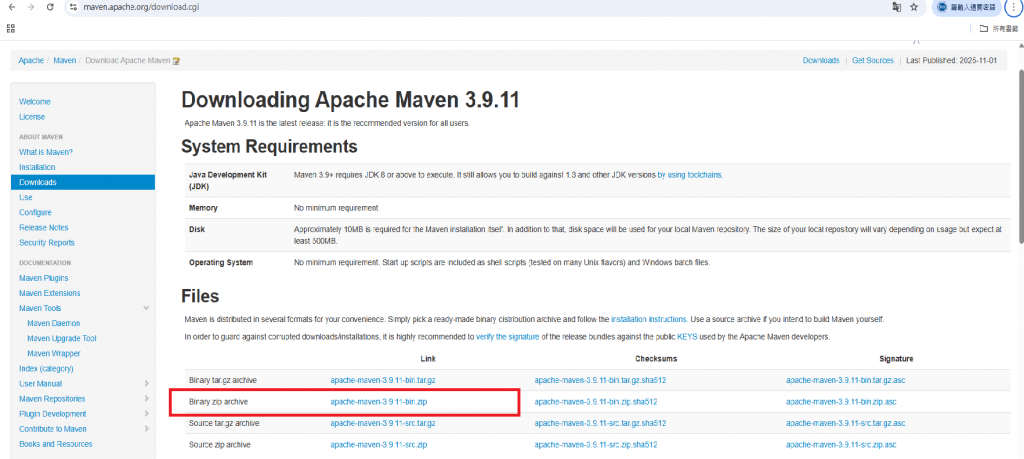Open apache-maven-3.9.11-bin.zip.sha512 checksum
The width and height of the screenshot is (1024, 459).
coord(596,402)
